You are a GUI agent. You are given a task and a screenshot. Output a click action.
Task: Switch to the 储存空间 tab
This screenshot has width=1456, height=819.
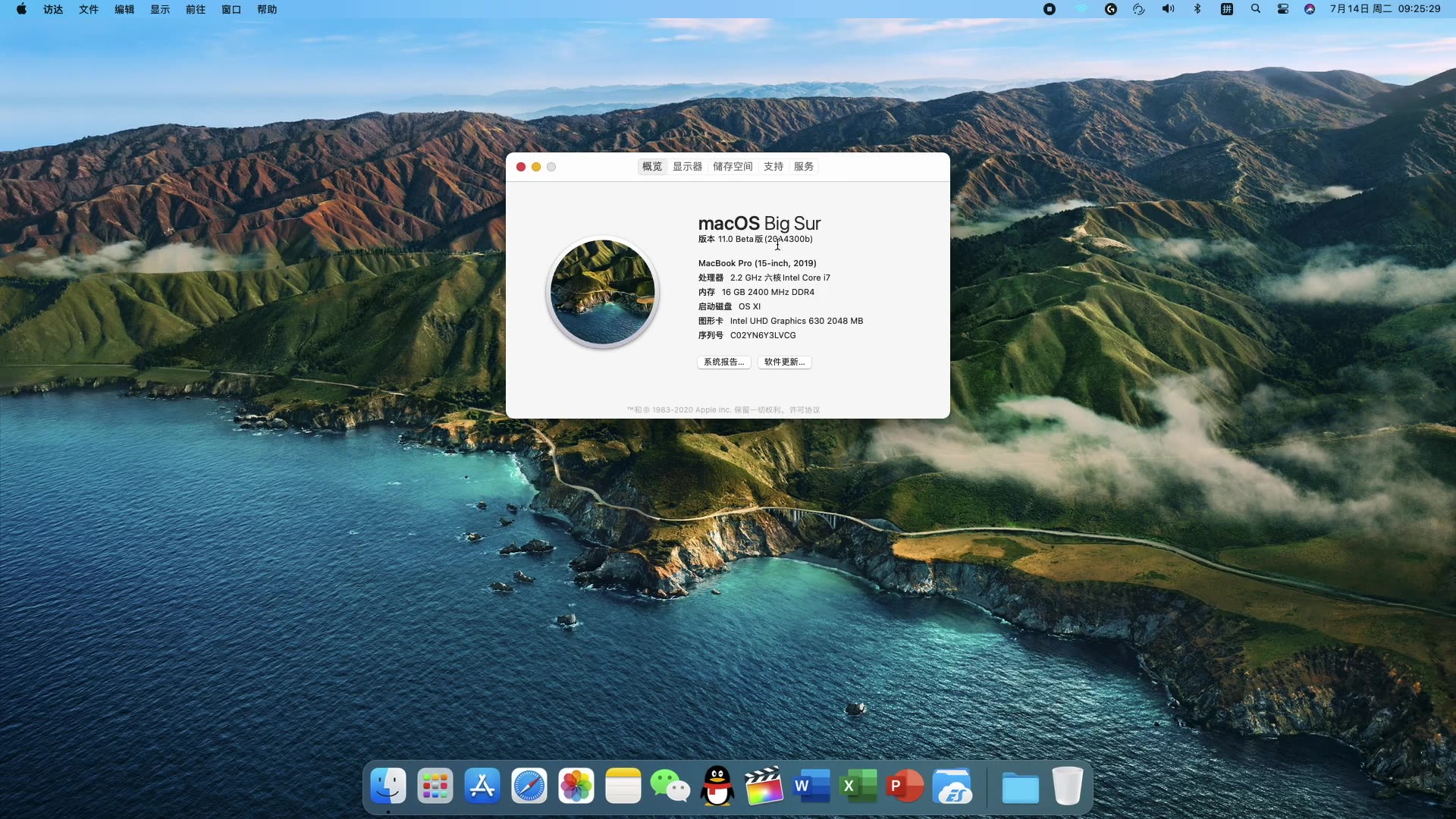point(733,166)
